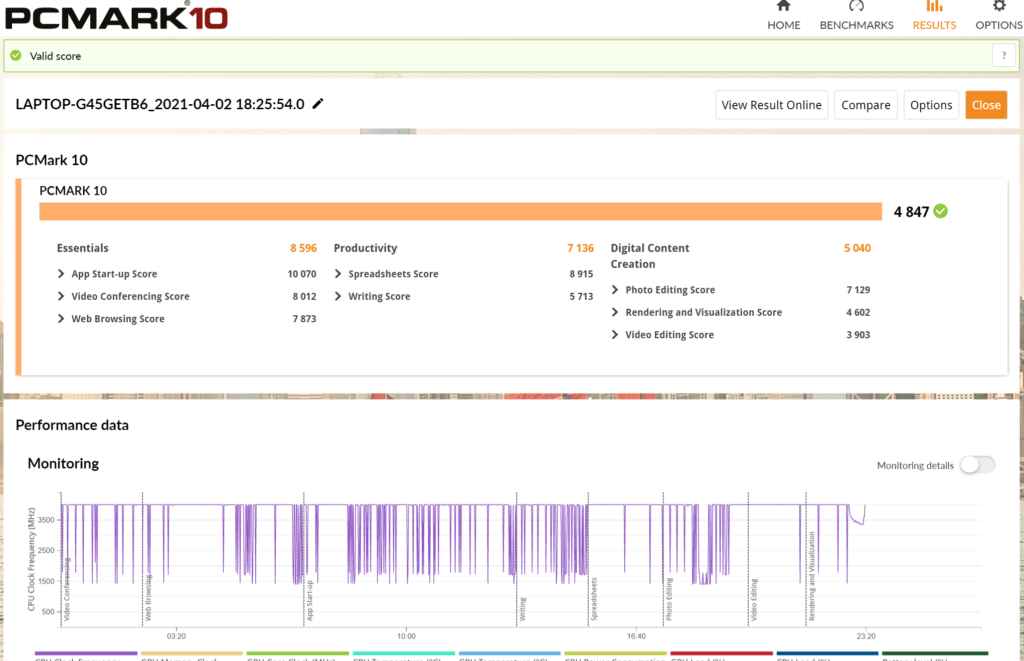Click the 16:40 time axis label
The image size is (1024, 661).
click(636, 636)
